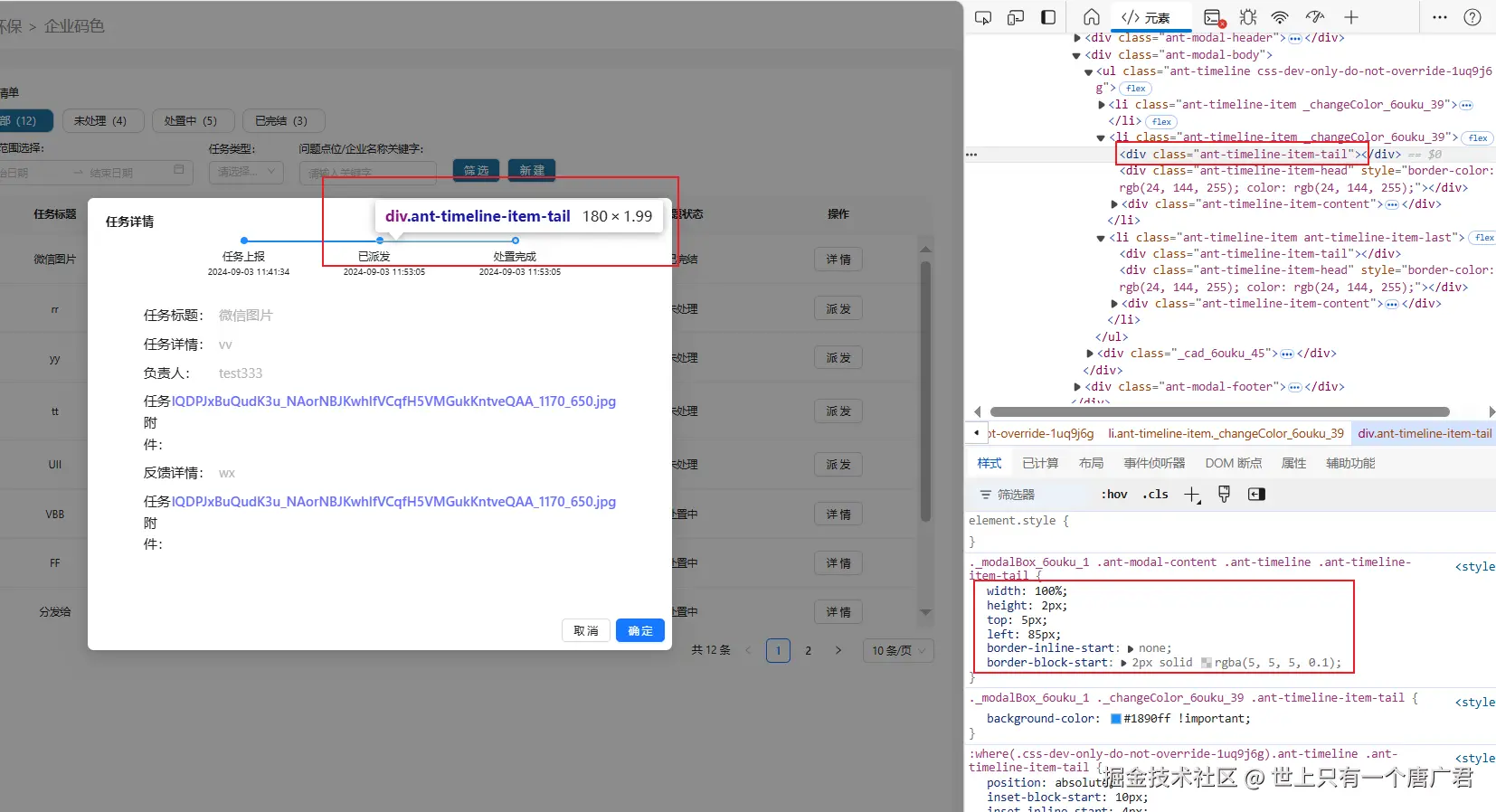
Task: Switch to the 布局 tab
Action: click(1091, 463)
